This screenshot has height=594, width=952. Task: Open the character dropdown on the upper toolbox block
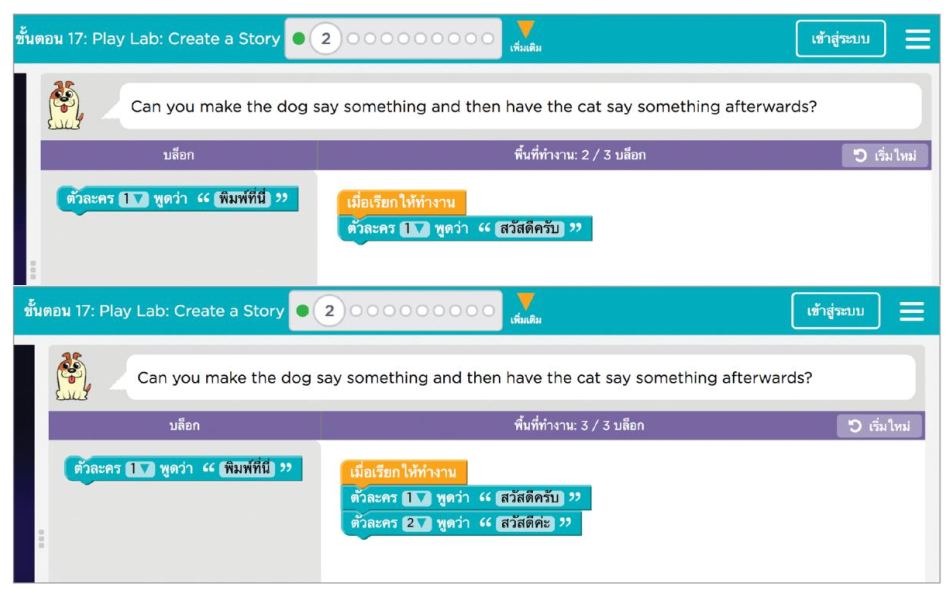133,199
